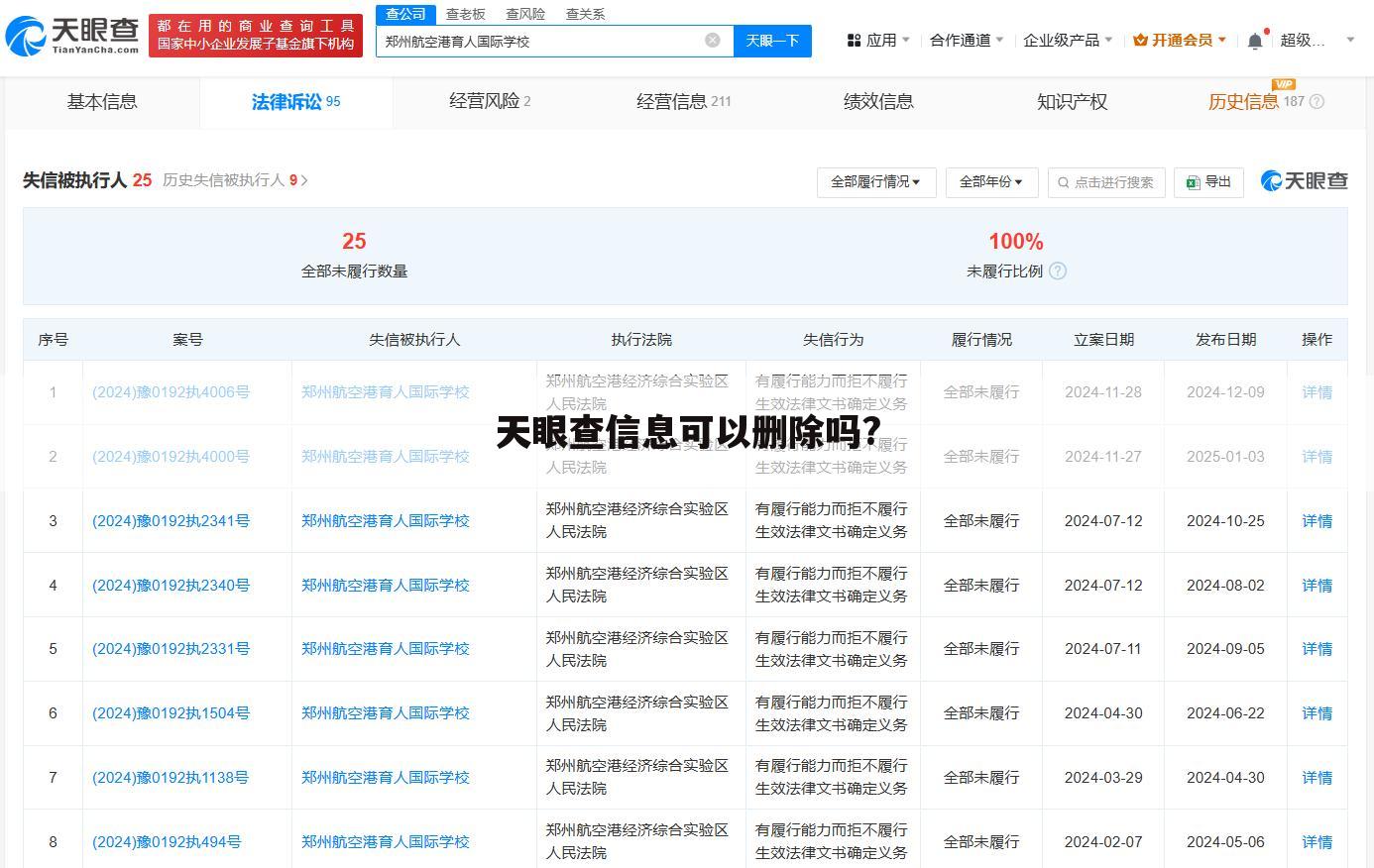Image resolution: width=1374 pixels, height=868 pixels.
Task: Switch to the 查公司 search tab
Action: [x=405, y=14]
